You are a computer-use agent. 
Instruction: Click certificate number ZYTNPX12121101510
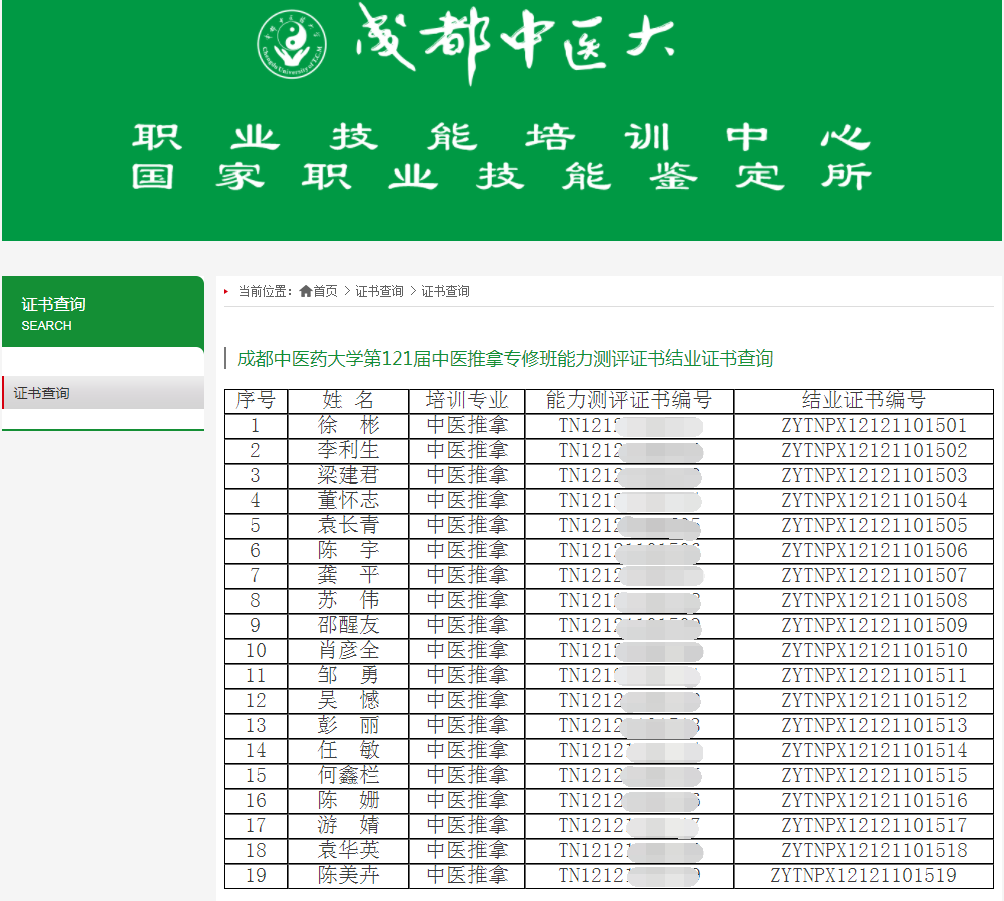(x=874, y=650)
